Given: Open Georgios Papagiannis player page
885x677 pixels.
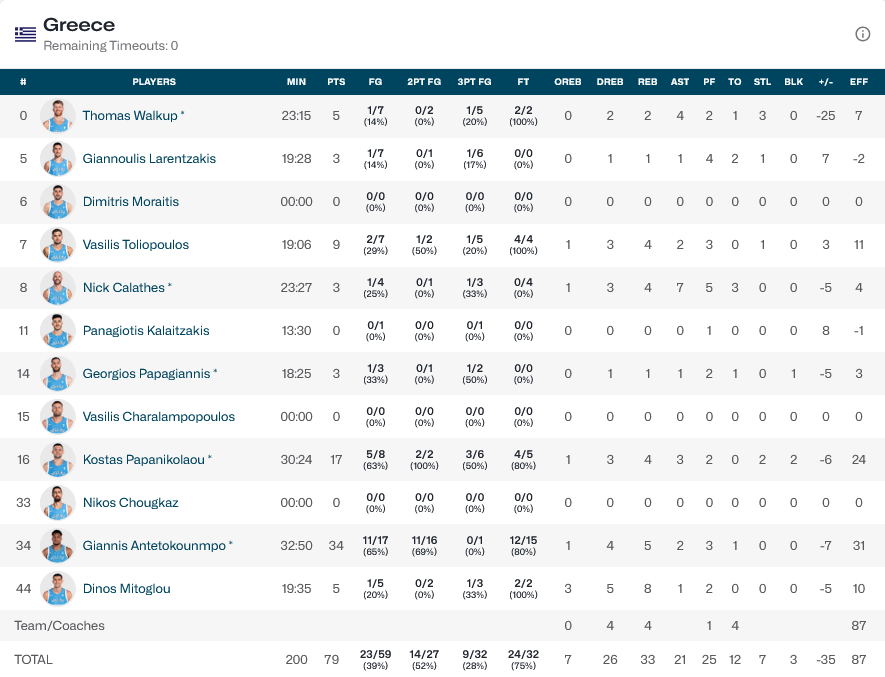Looking at the screenshot, I should pyautogui.click(x=146, y=374).
